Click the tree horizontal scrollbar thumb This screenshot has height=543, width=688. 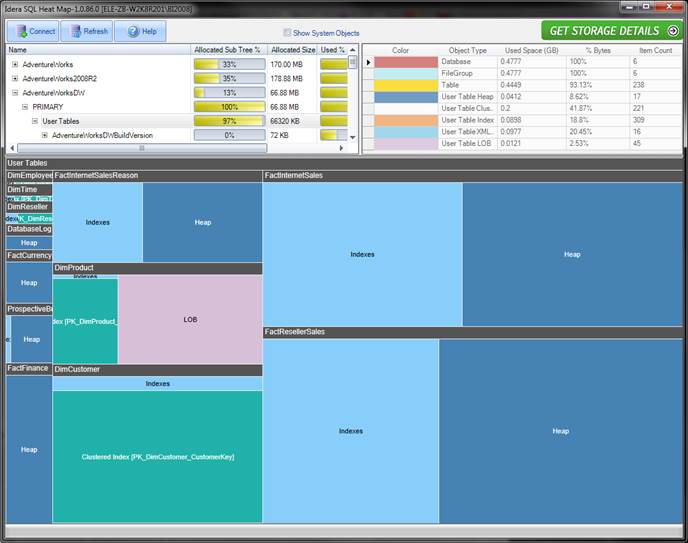[142, 148]
